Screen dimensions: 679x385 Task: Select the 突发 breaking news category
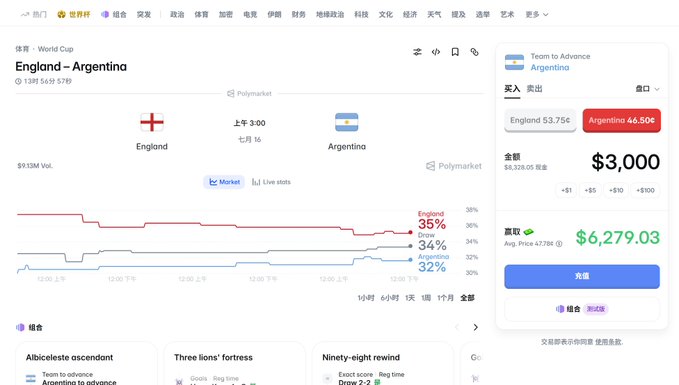tap(144, 14)
